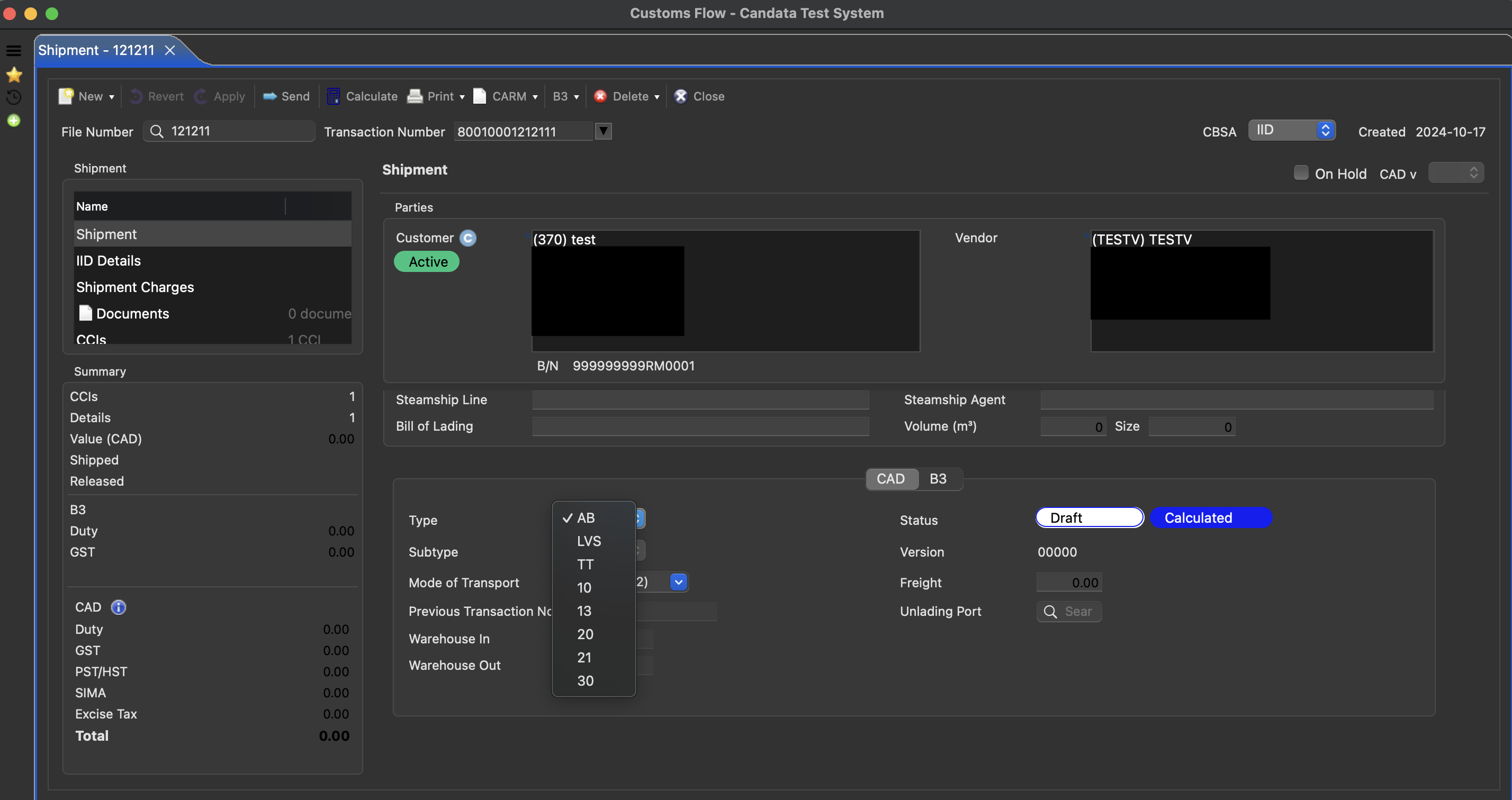The image size is (1512, 800).
Task: Click the Unlading Port search field
Action: (x=1069, y=611)
